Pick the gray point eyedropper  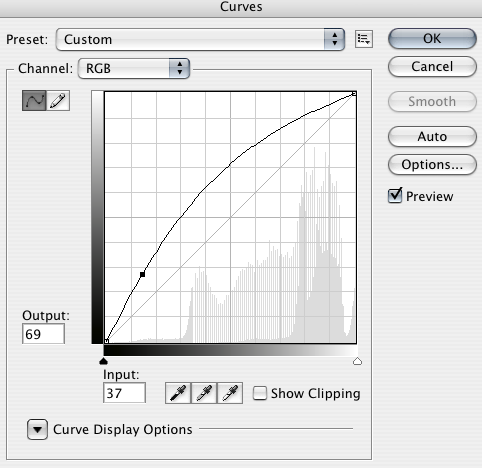point(204,393)
